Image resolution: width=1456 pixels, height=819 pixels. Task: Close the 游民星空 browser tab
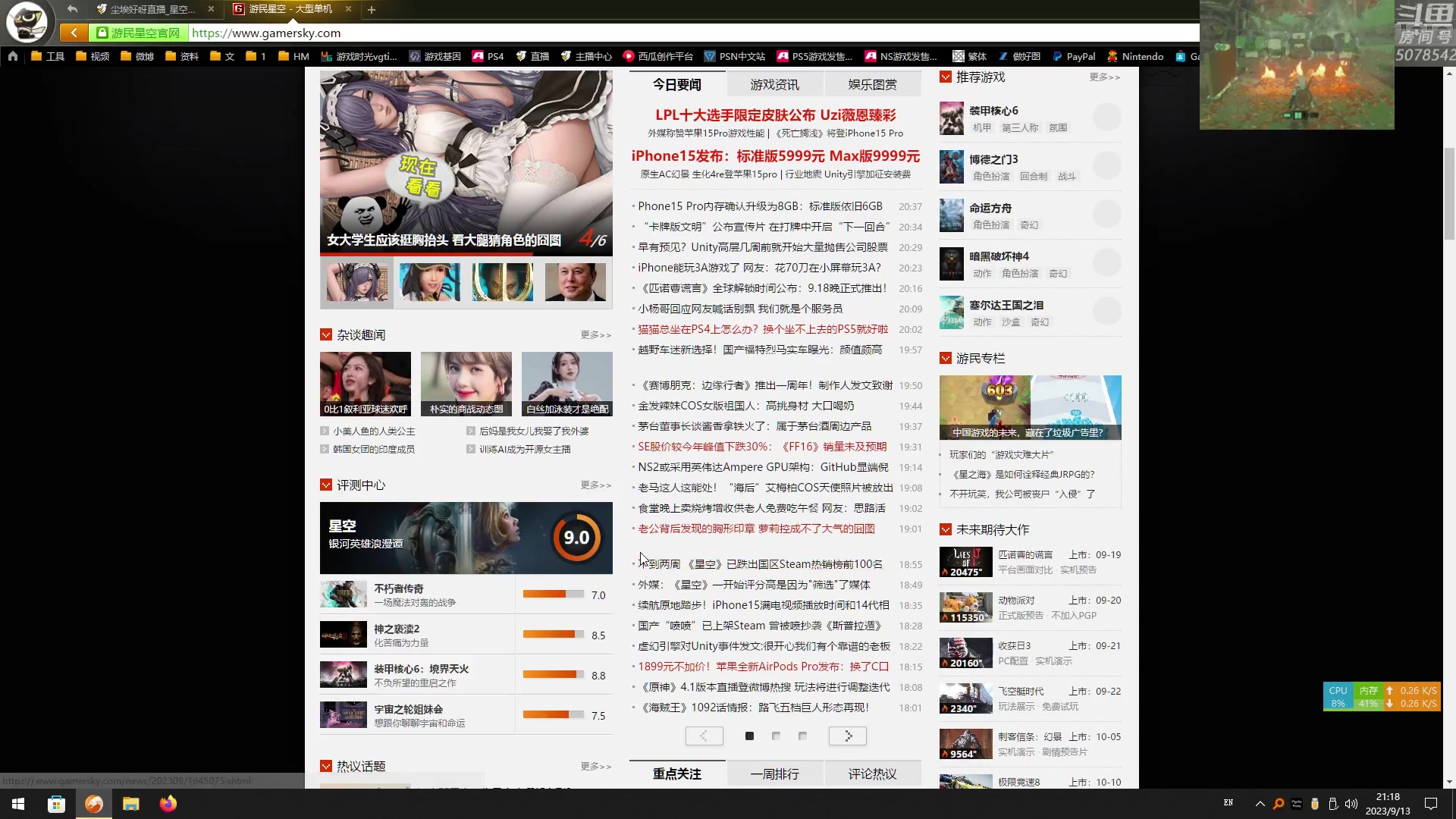click(348, 9)
